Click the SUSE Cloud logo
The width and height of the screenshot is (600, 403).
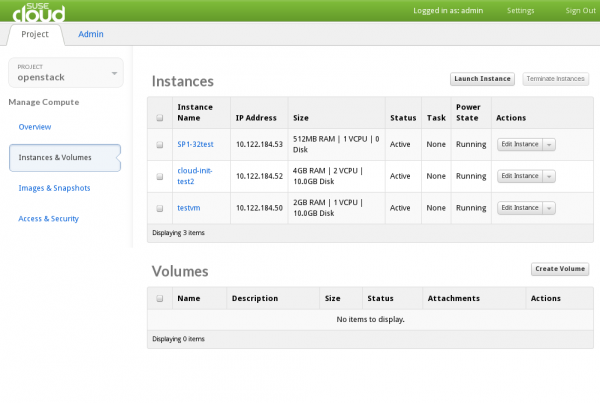(39, 11)
